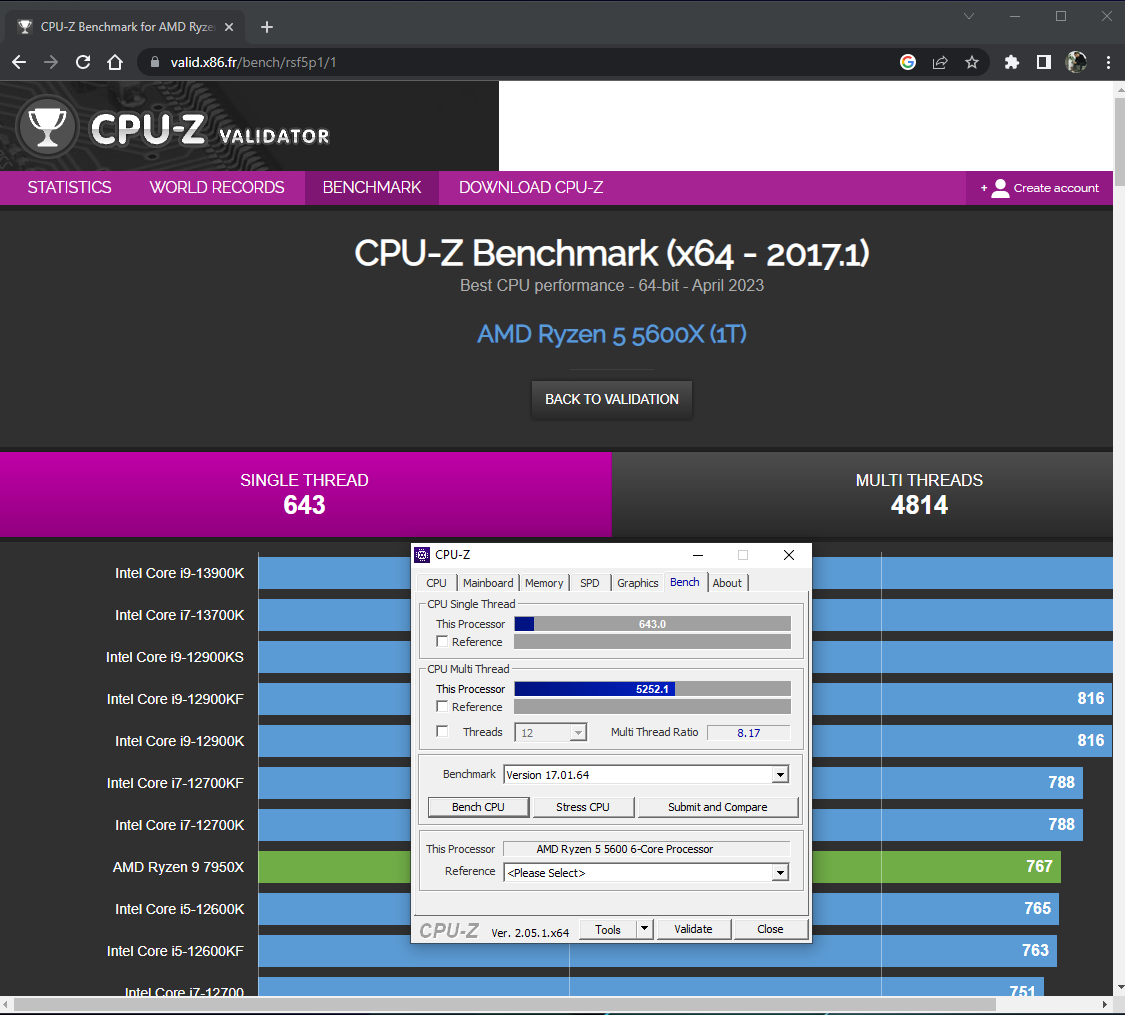
Task: Click the BACK TO VALIDATION button
Action: tap(612, 400)
